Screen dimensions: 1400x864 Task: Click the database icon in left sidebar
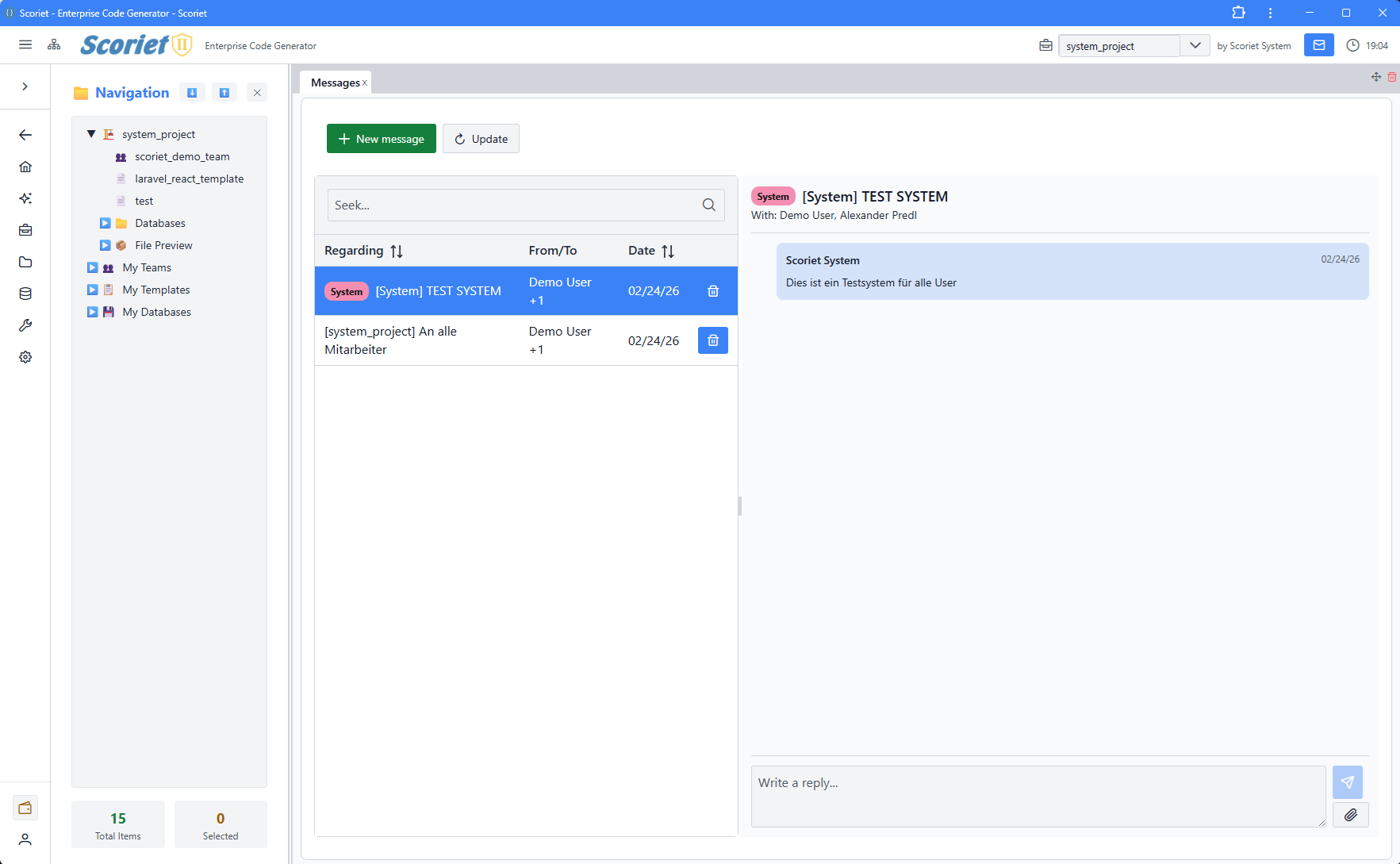25,294
